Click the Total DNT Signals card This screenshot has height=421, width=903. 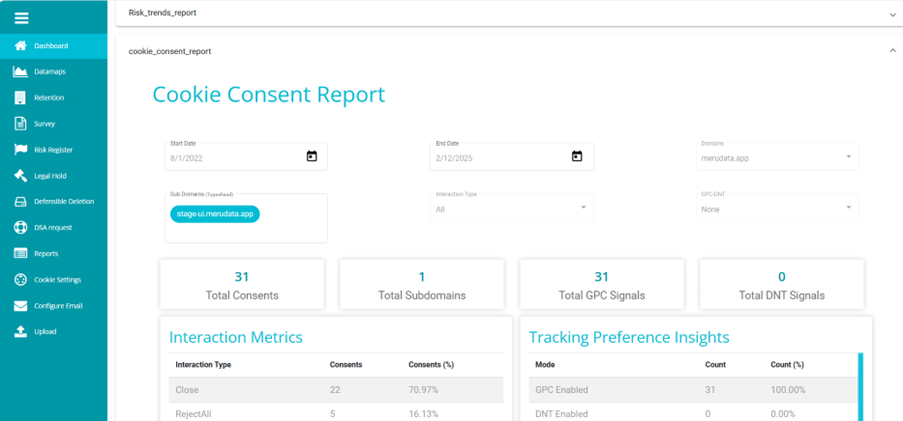click(x=781, y=284)
